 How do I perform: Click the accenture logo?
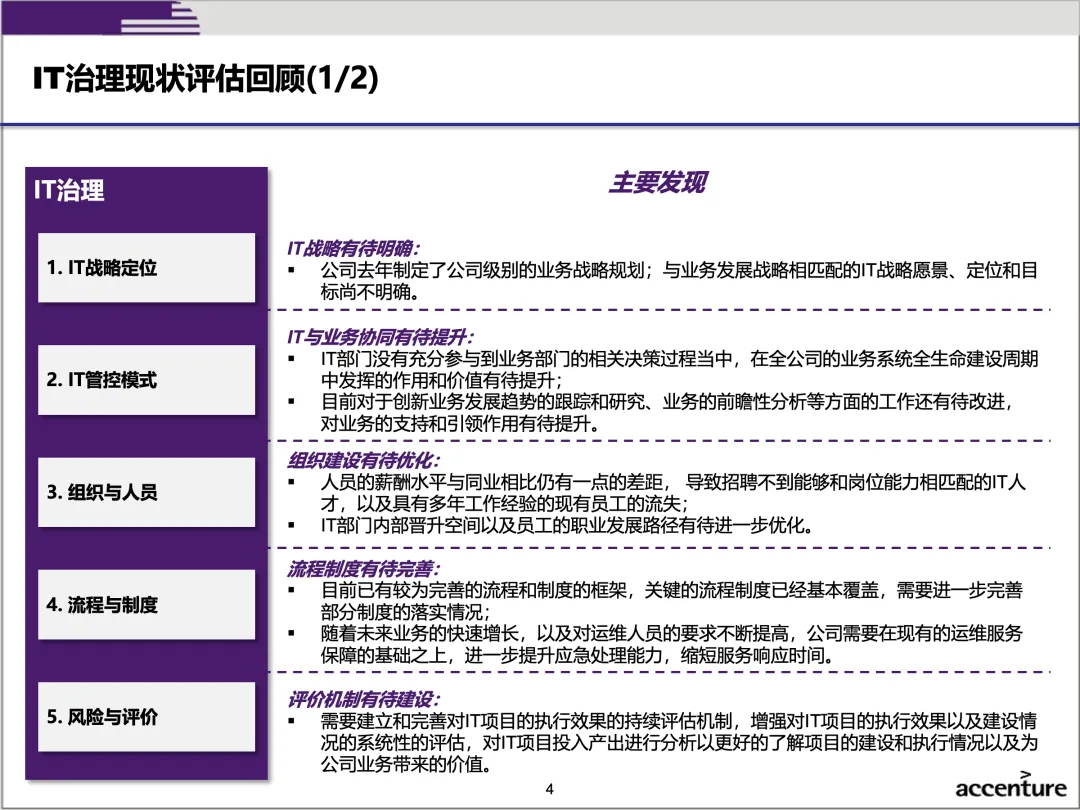coord(1010,785)
